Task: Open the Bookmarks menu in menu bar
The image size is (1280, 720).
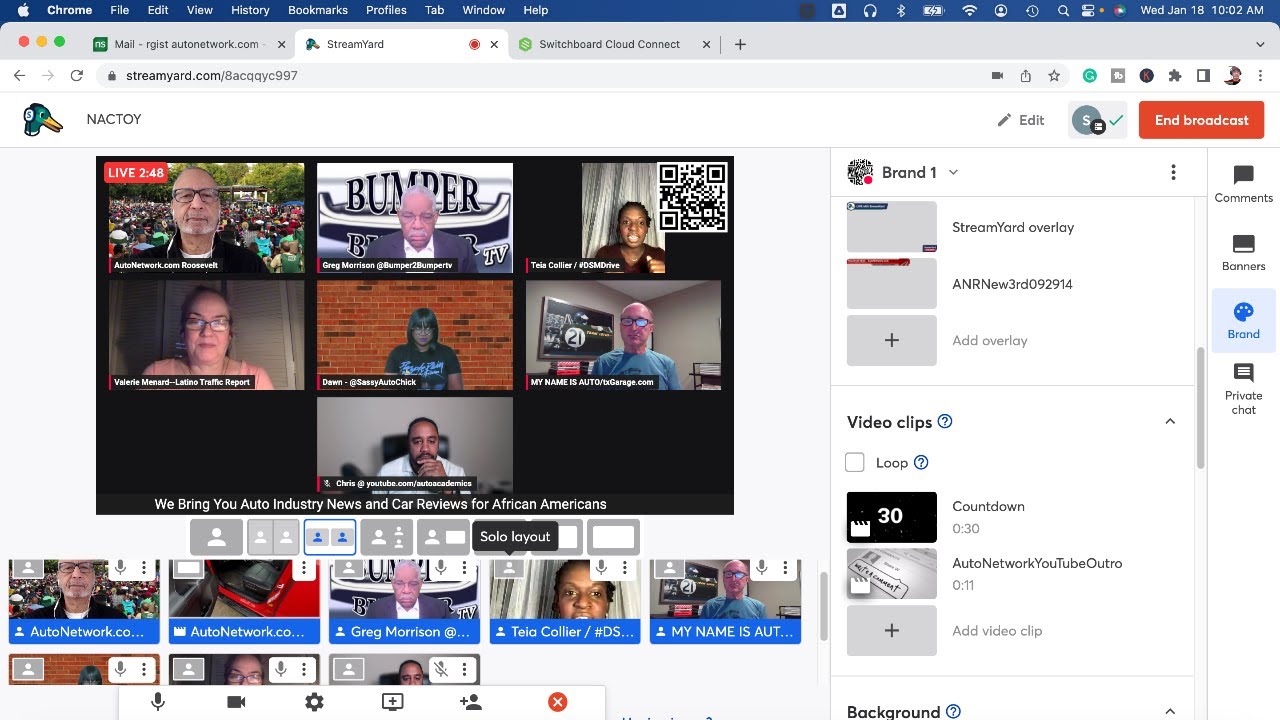Action: pyautogui.click(x=317, y=10)
